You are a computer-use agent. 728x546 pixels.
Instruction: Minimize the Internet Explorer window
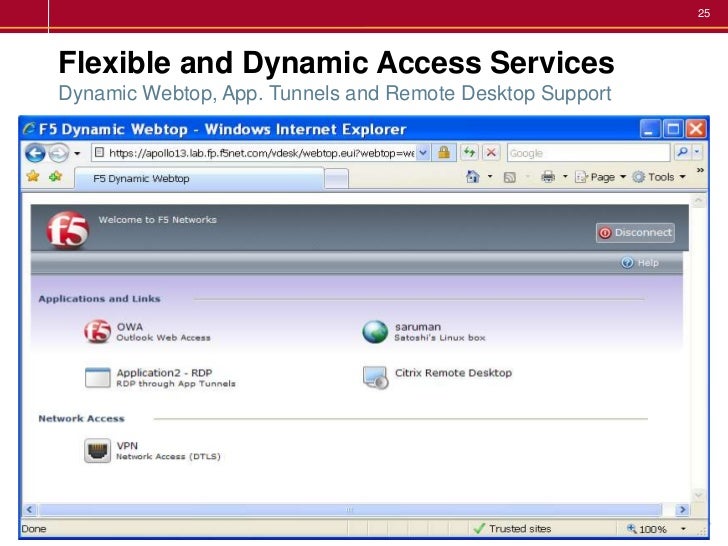click(650, 129)
